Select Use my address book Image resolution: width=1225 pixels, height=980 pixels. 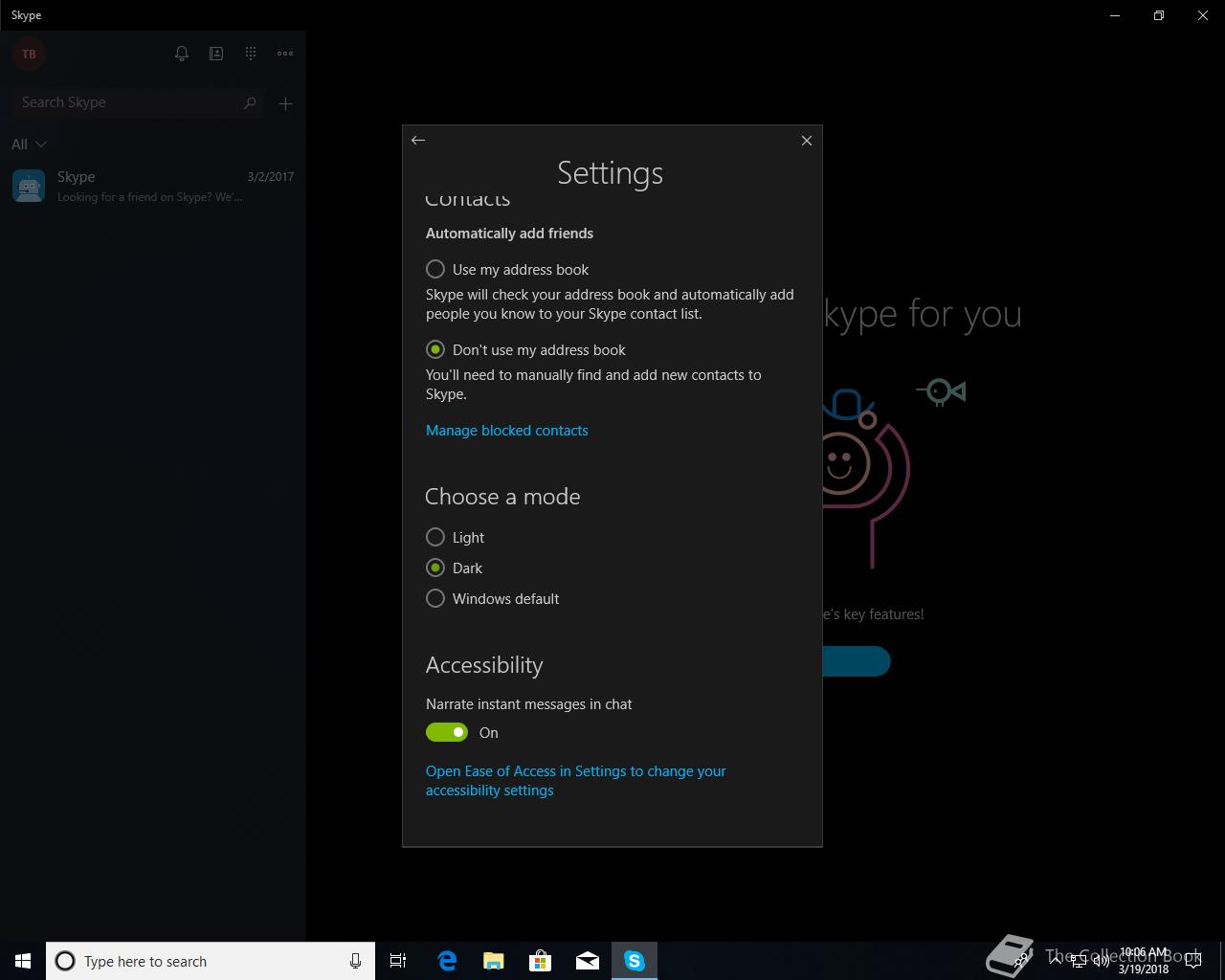coord(508,269)
